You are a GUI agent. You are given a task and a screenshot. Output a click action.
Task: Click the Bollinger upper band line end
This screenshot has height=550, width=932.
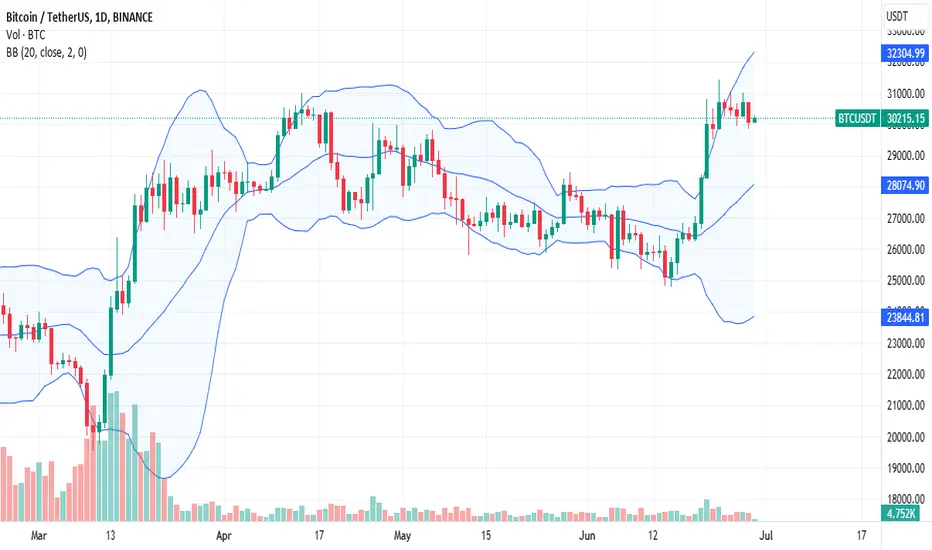click(x=754, y=53)
